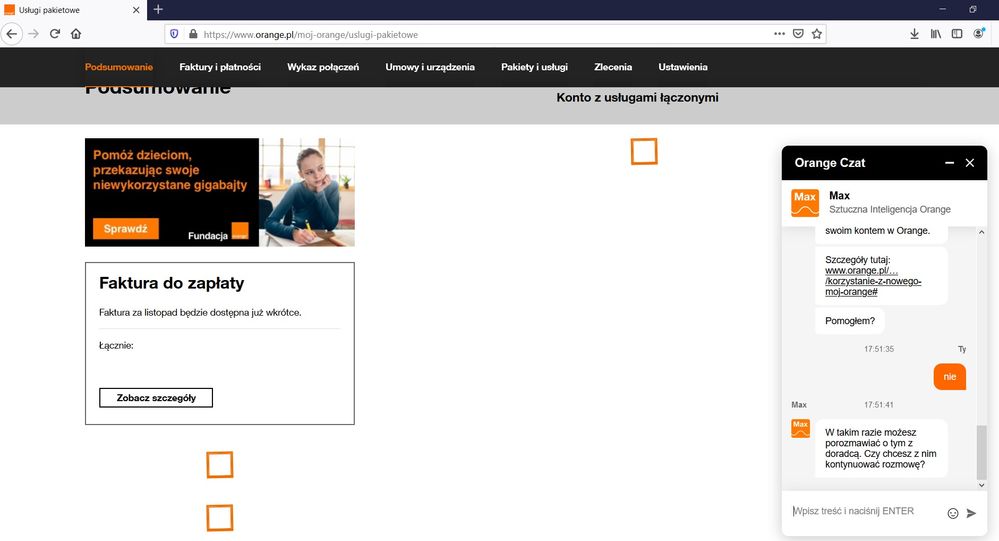Click 'Pomogłem?' chat message
Screen dimensions: 999x541
click(x=850, y=321)
